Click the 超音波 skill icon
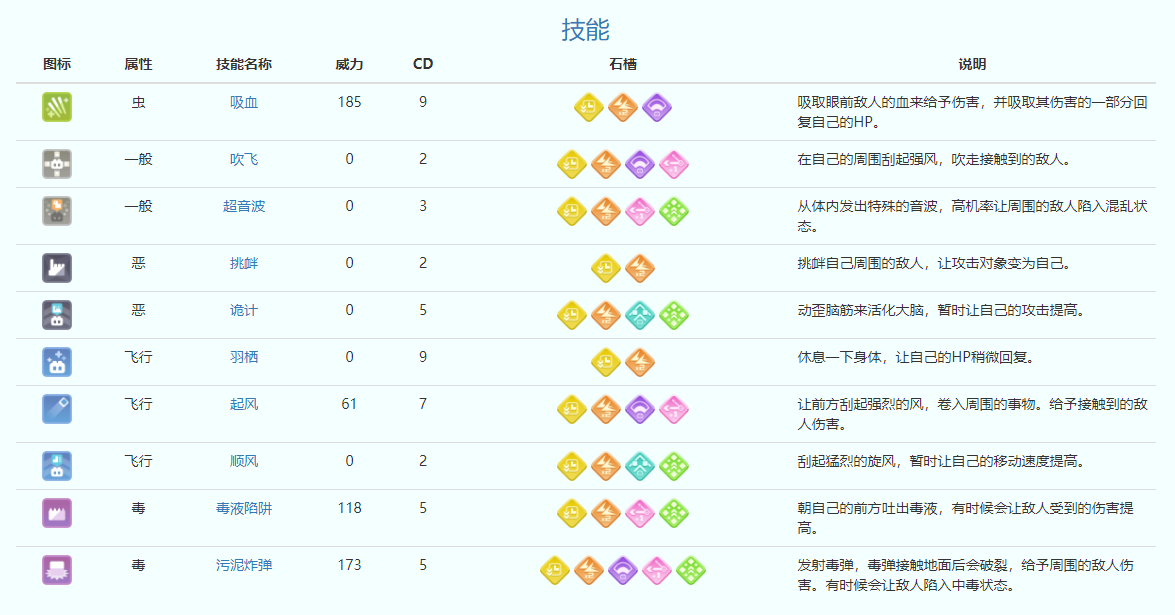Viewport: 1175px width, 615px height. [x=57, y=211]
